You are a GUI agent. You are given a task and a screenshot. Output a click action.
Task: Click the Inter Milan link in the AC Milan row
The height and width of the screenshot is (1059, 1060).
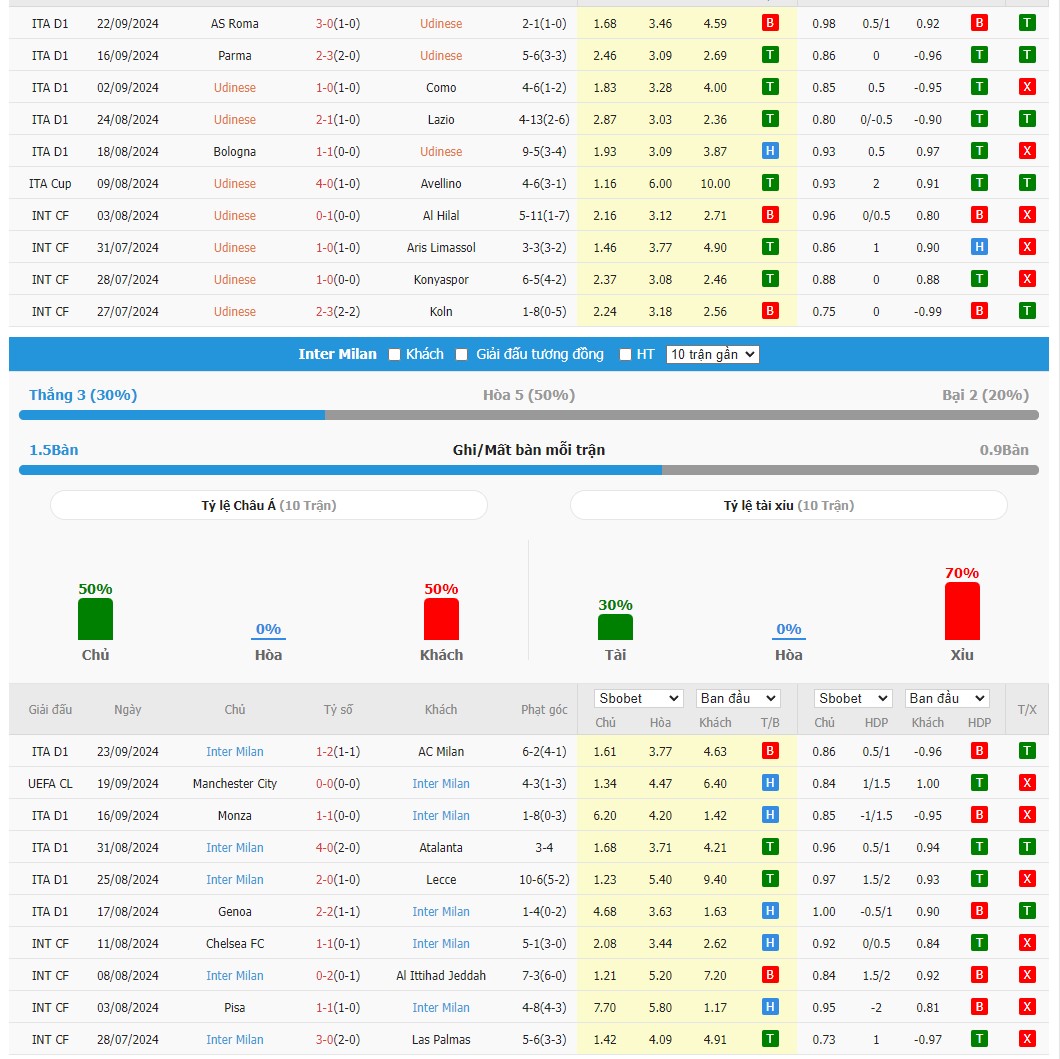tap(235, 752)
